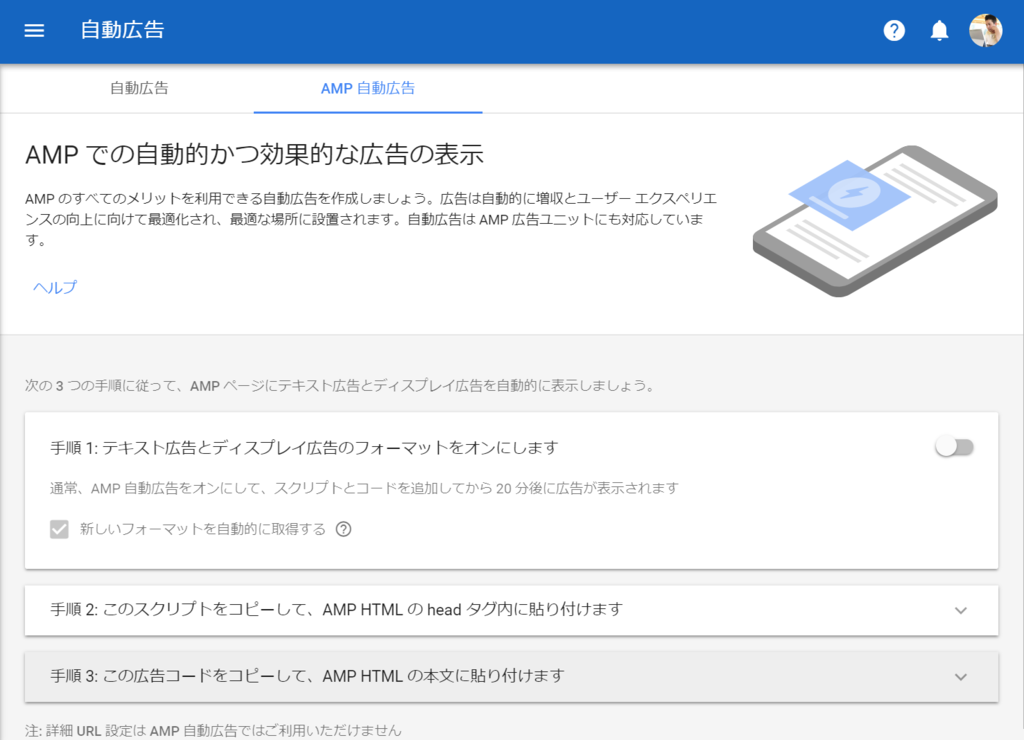Open the help icon in the top bar
This screenshot has height=740, width=1024.
[893, 30]
